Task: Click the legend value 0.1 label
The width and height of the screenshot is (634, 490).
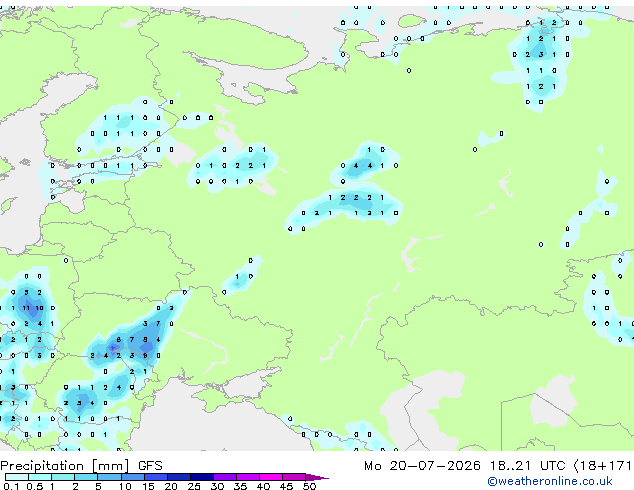Action: click(11, 486)
